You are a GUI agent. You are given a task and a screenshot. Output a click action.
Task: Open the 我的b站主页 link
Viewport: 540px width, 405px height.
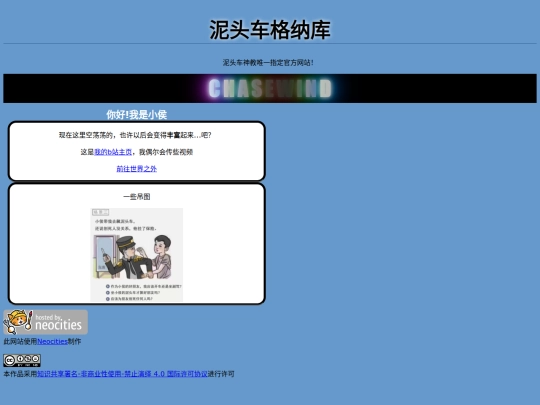coord(113,152)
